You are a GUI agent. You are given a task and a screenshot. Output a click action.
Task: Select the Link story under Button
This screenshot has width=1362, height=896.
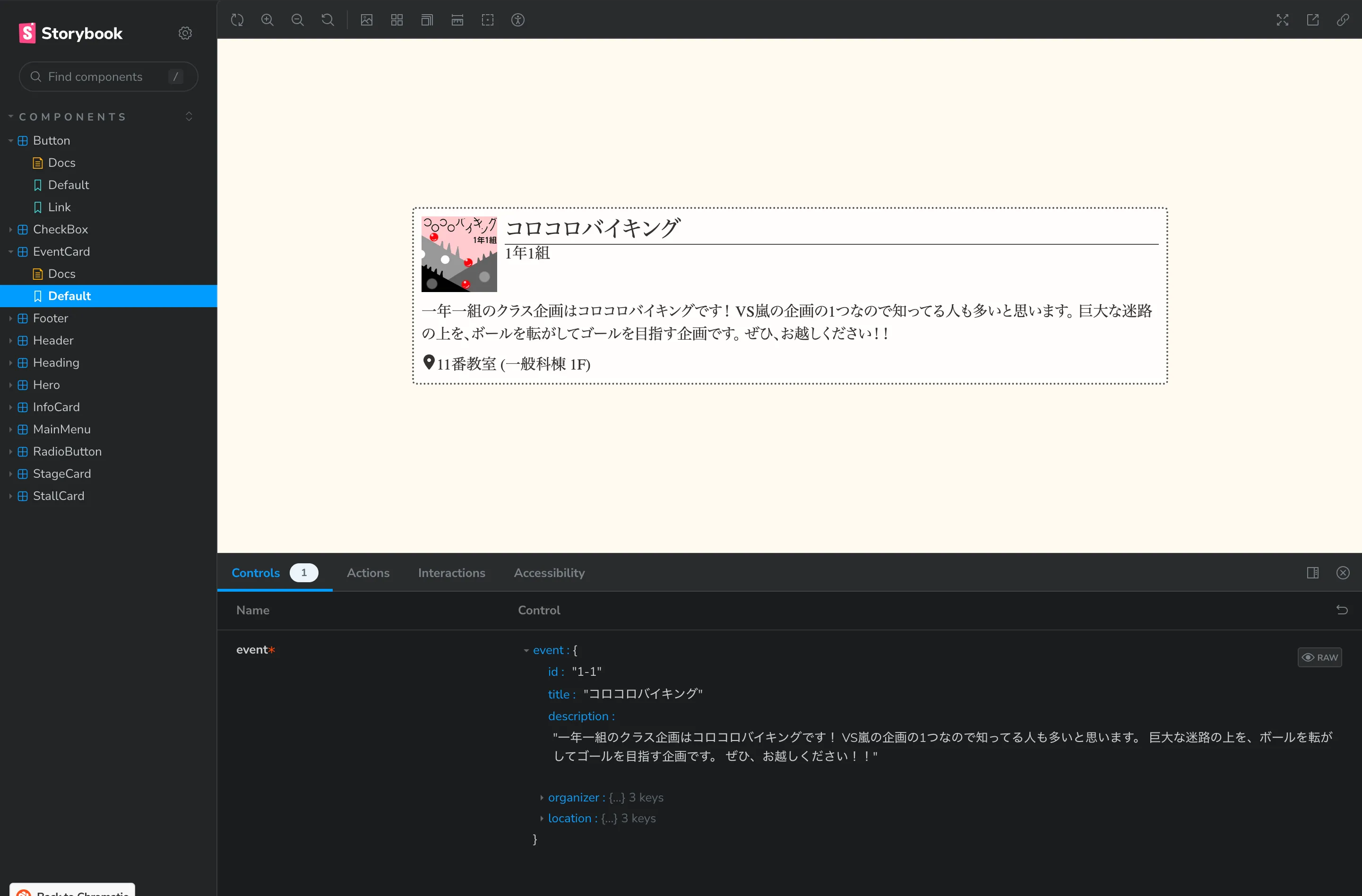[60, 207]
